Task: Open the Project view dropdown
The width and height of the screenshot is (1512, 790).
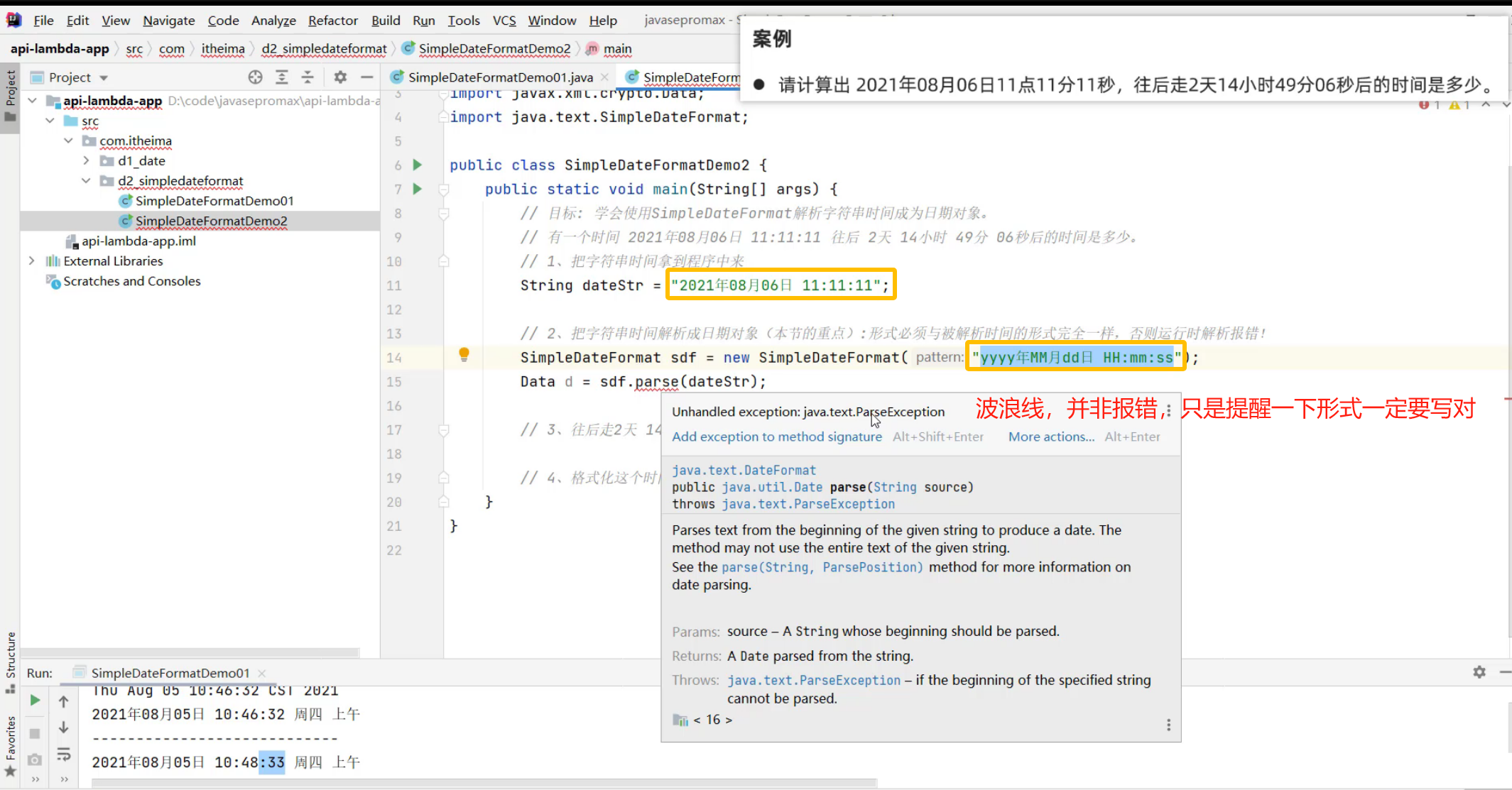Action: 104,77
